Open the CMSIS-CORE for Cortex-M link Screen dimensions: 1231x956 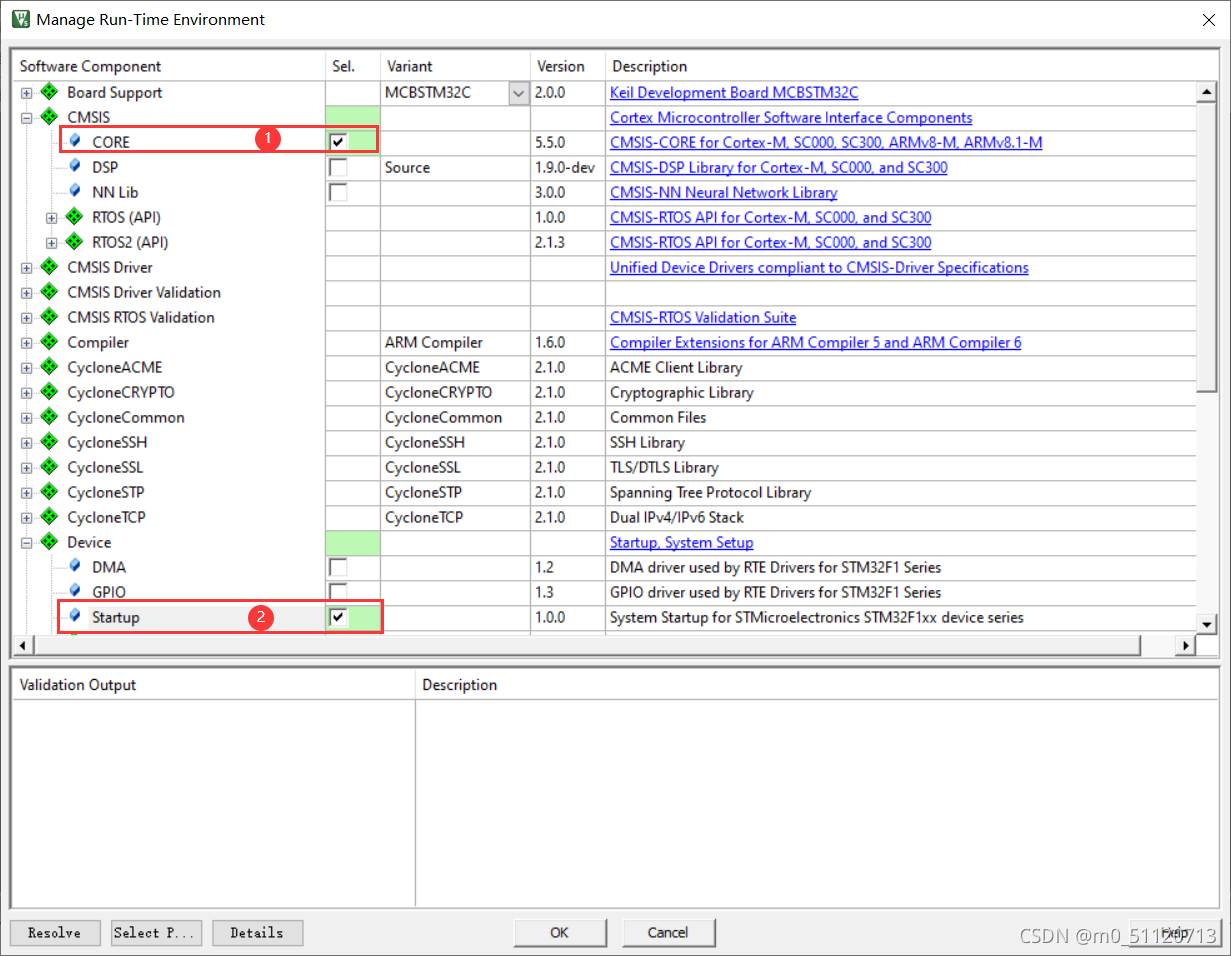pos(826,142)
